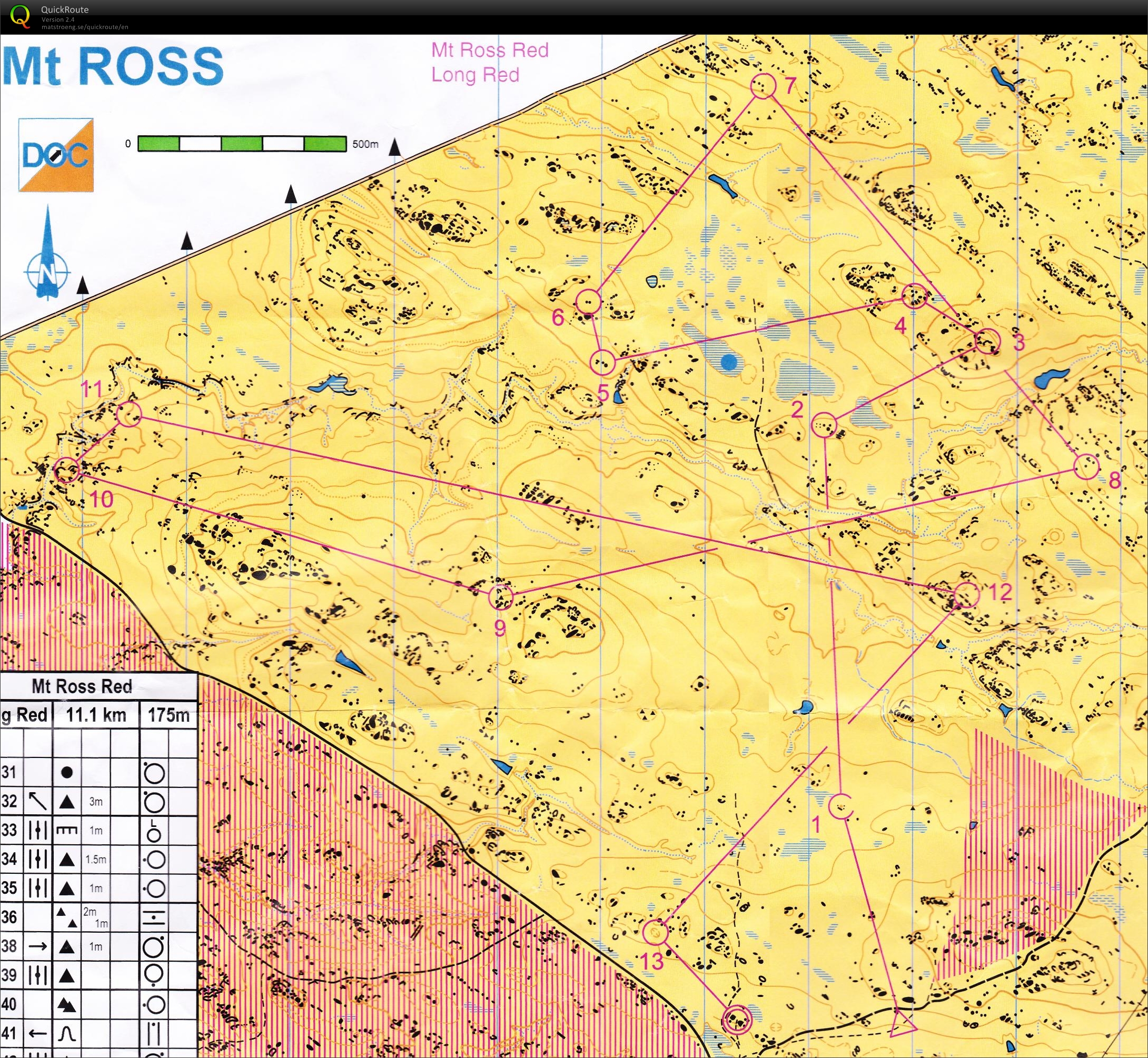Screen dimensions: 1148x1058
Task: Click the QuickRoute title text
Action: point(65,9)
